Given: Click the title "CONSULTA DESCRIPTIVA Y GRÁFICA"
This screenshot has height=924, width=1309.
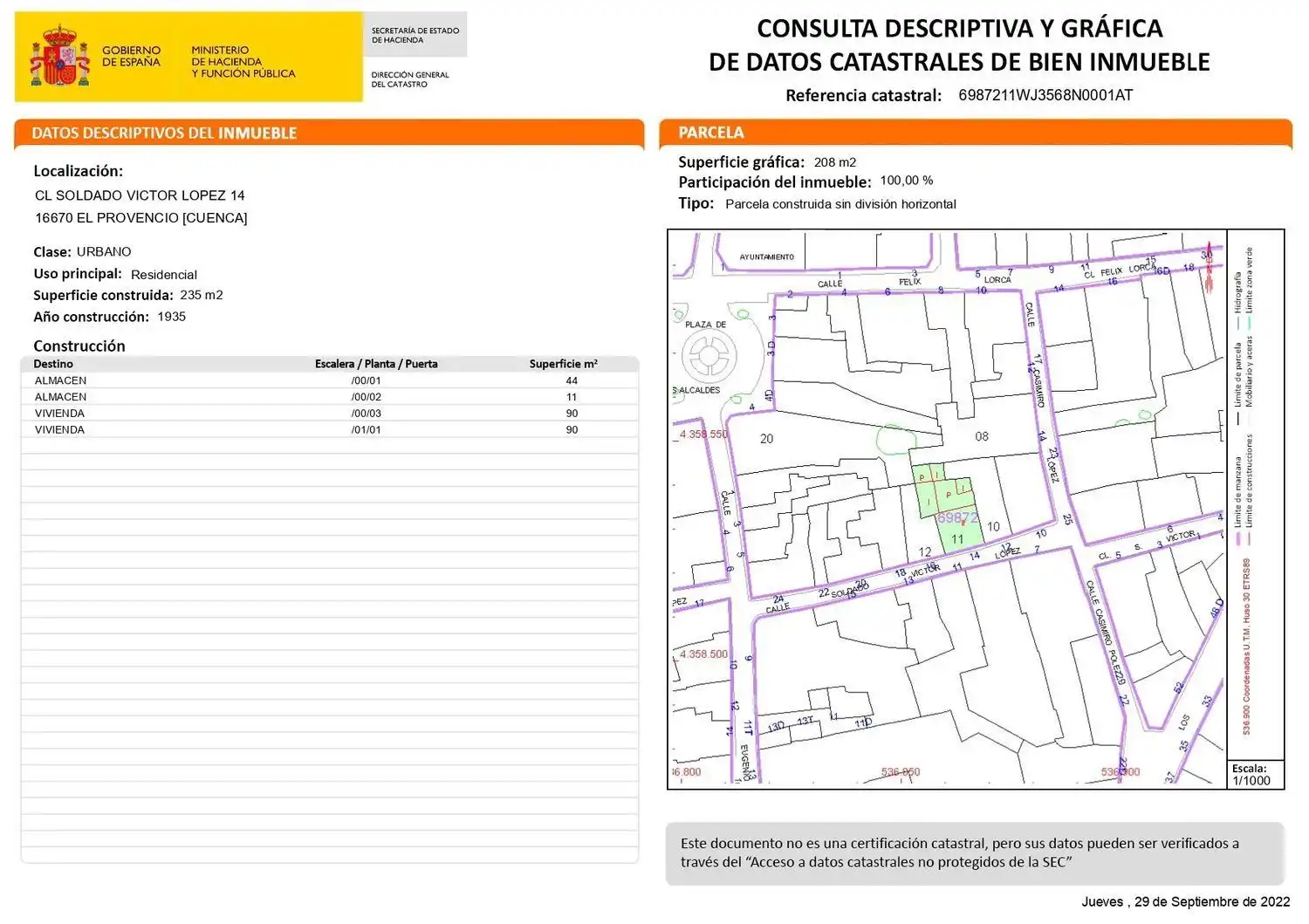Looking at the screenshot, I should pos(960,28).
